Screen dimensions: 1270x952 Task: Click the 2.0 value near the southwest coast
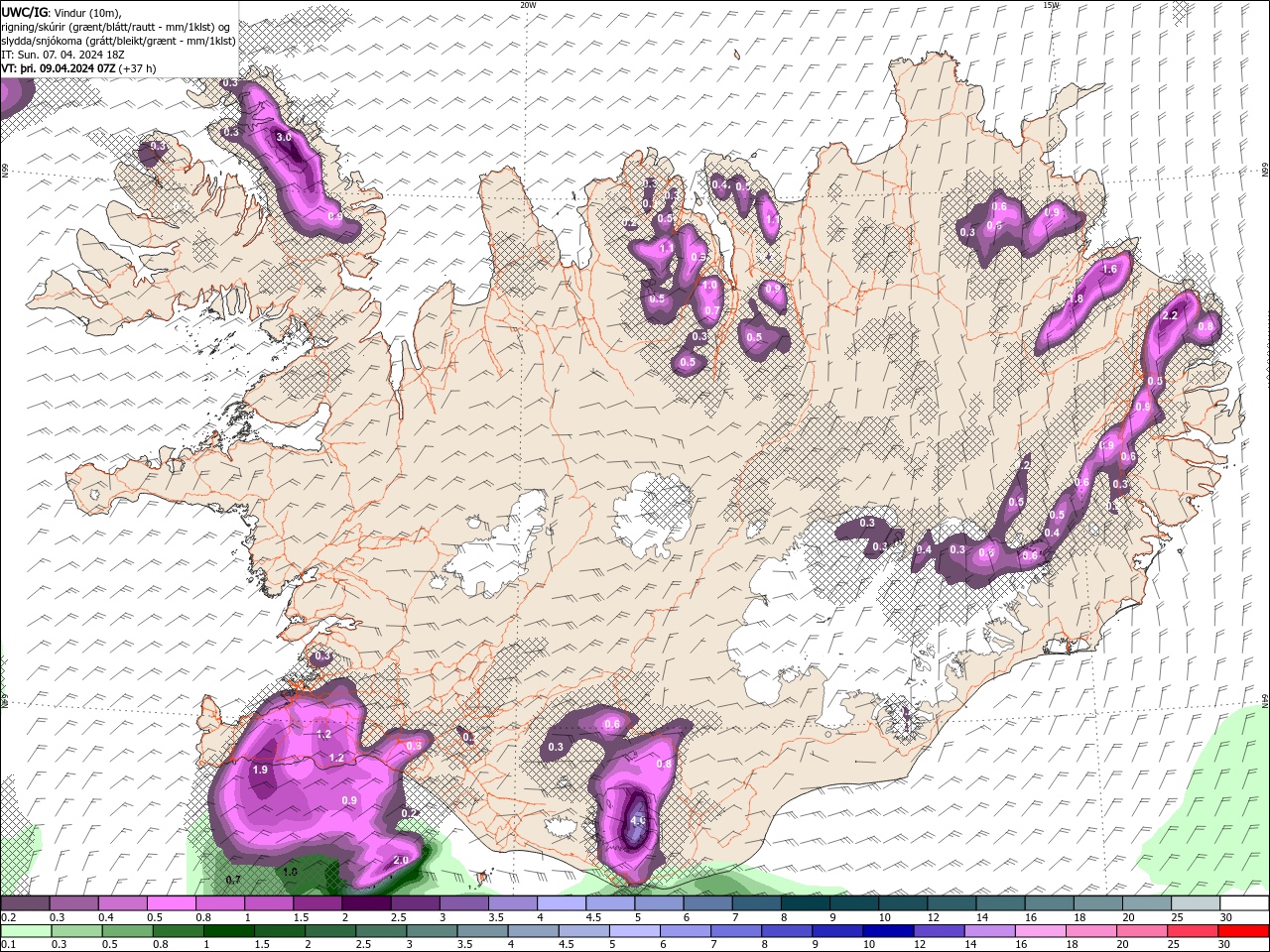(x=401, y=860)
